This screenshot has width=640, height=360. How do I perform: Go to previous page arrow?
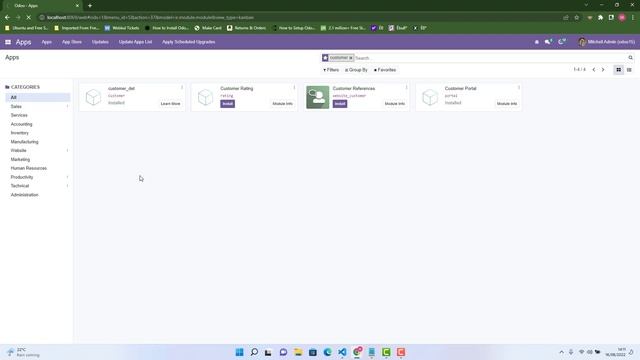[x=594, y=70]
